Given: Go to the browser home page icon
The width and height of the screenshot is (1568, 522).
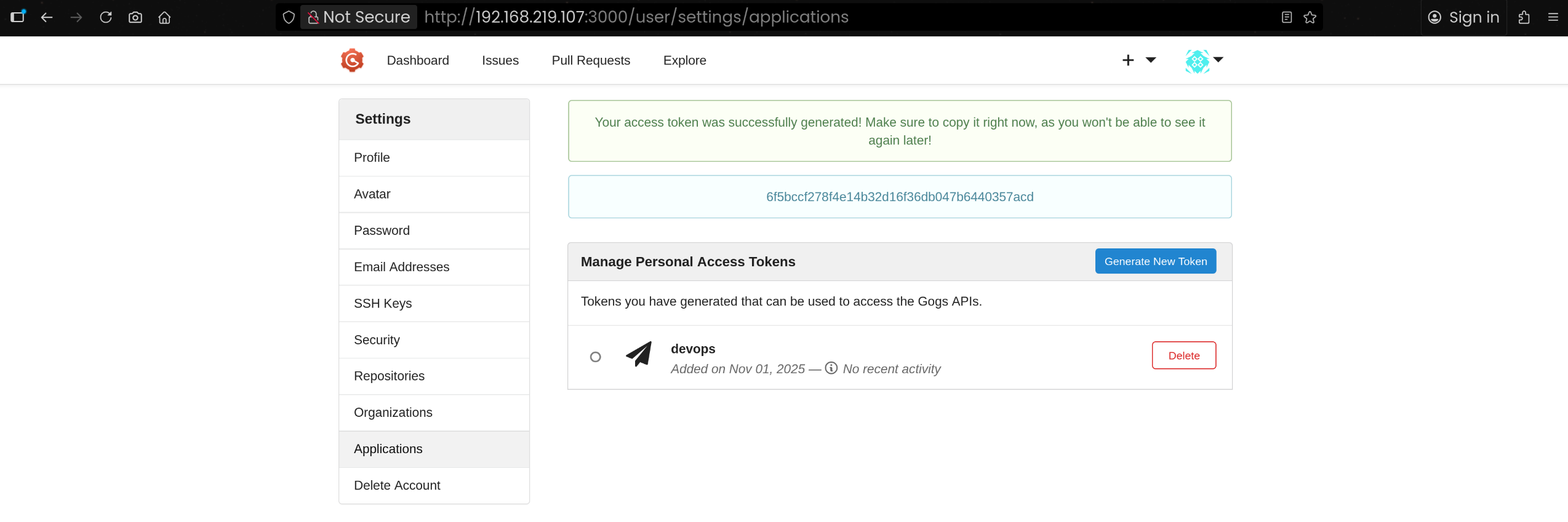Looking at the screenshot, I should 164,17.
